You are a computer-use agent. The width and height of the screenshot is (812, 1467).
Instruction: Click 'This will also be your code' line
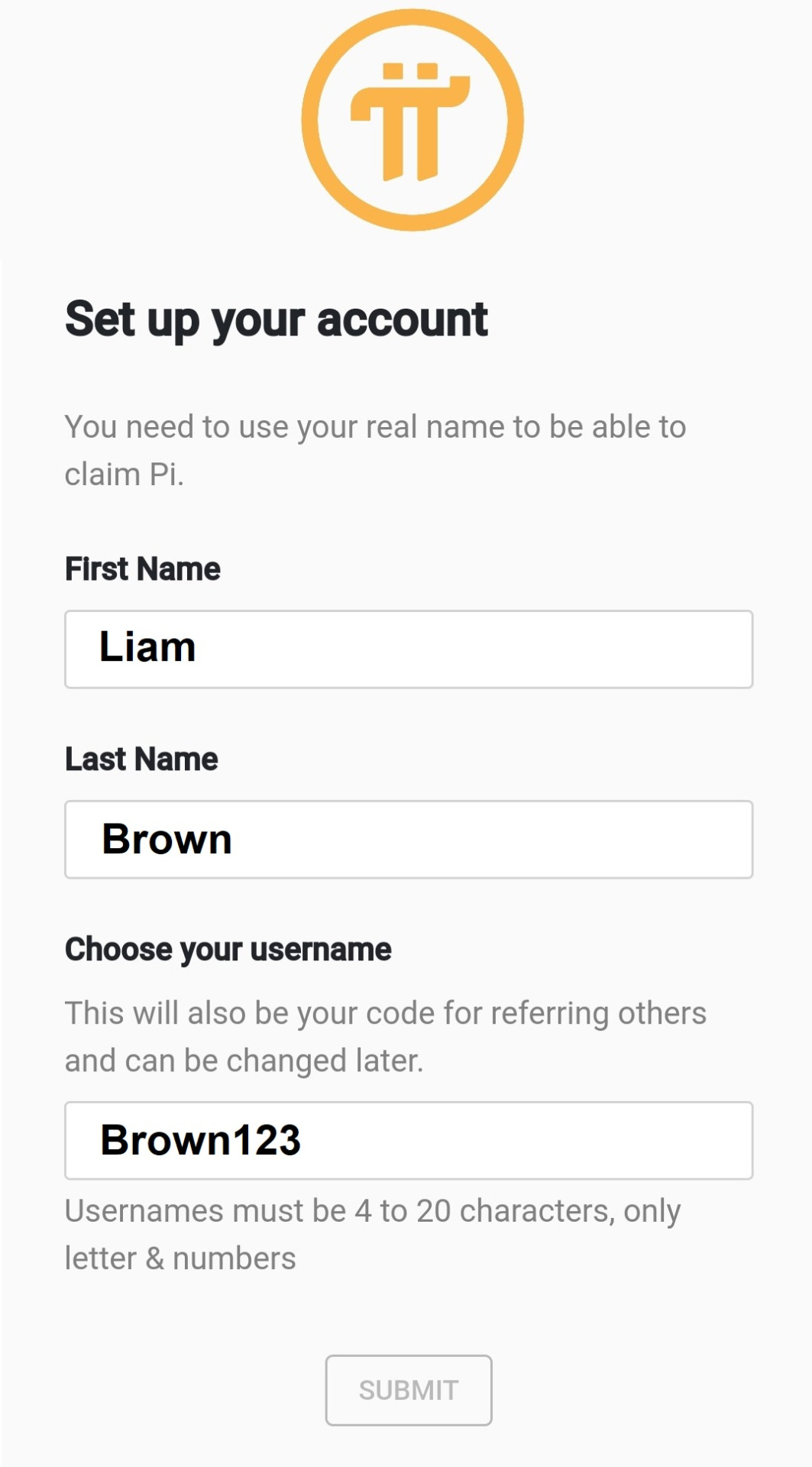385,1013
